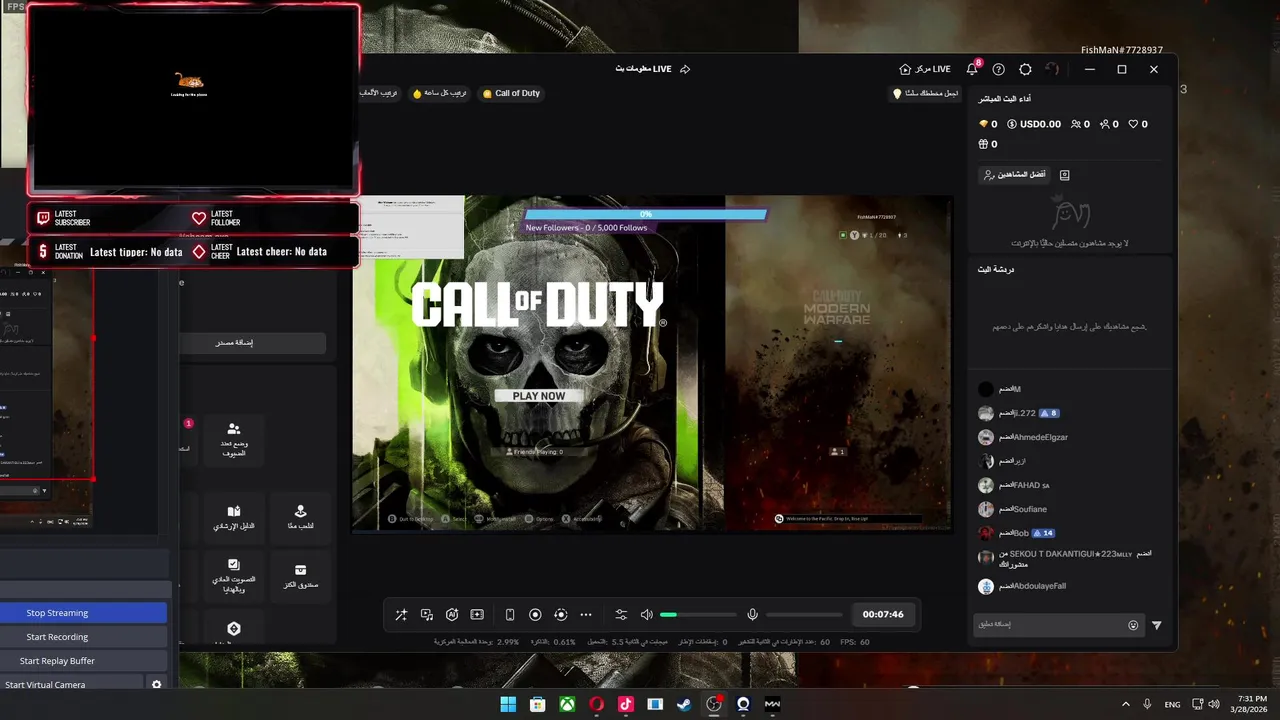Open Xbox app from taskbar

point(567,704)
